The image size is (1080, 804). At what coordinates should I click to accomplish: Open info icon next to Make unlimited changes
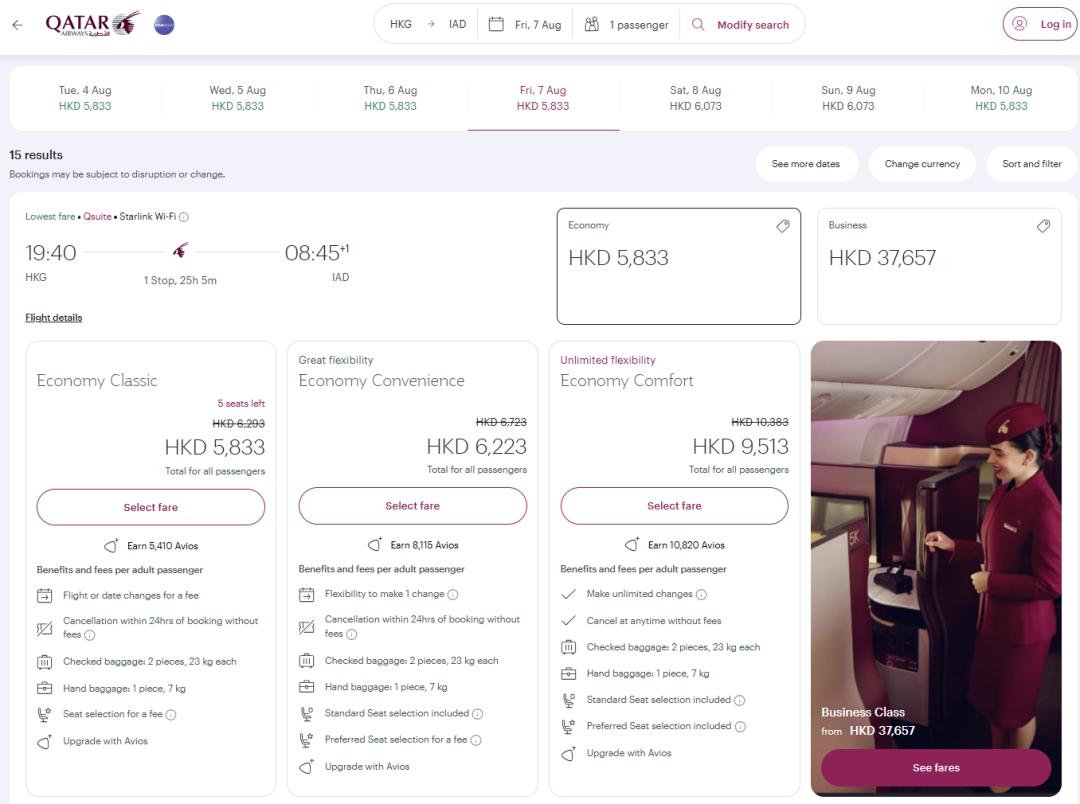click(x=701, y=595)
